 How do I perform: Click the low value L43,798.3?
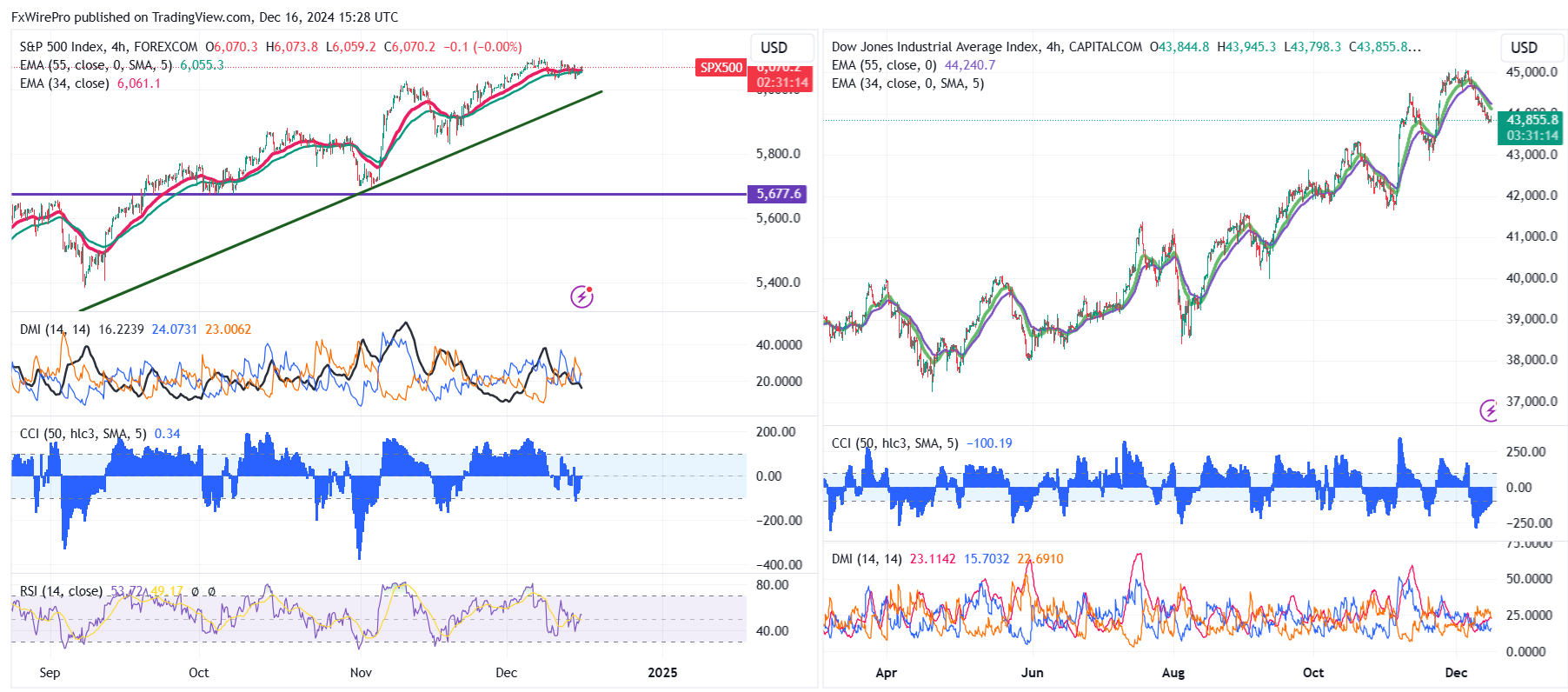click(1312, 47)
